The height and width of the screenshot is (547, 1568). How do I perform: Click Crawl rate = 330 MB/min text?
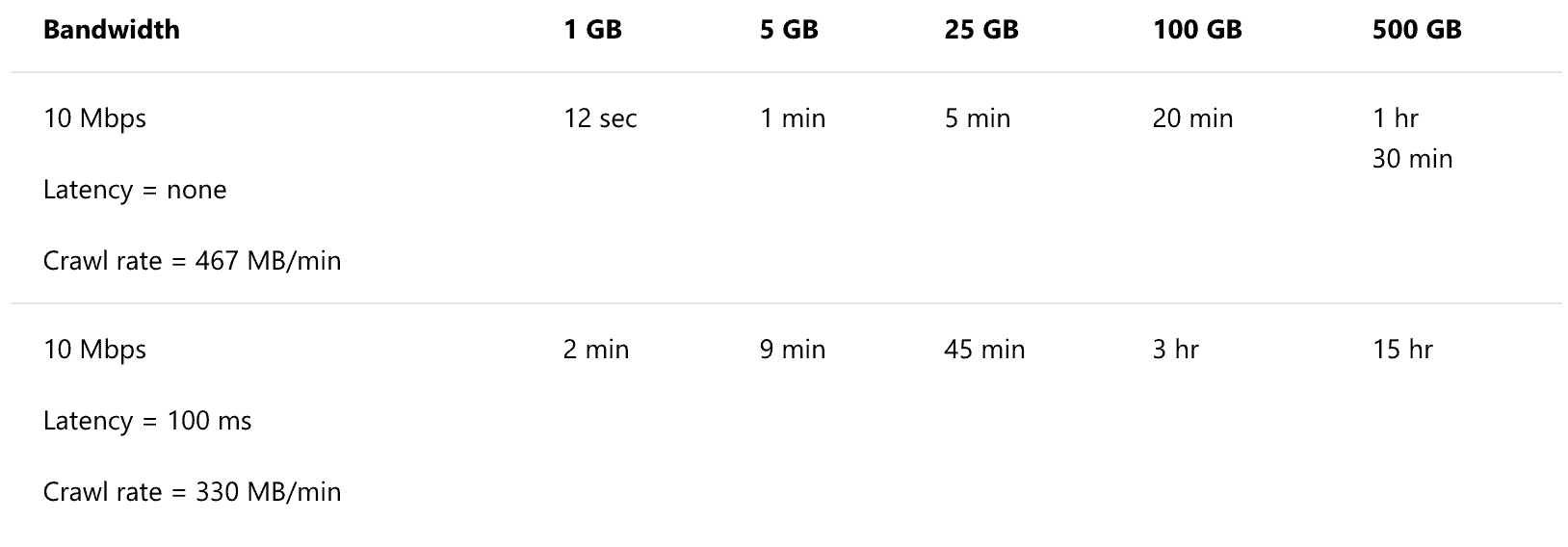click(192, 492)
